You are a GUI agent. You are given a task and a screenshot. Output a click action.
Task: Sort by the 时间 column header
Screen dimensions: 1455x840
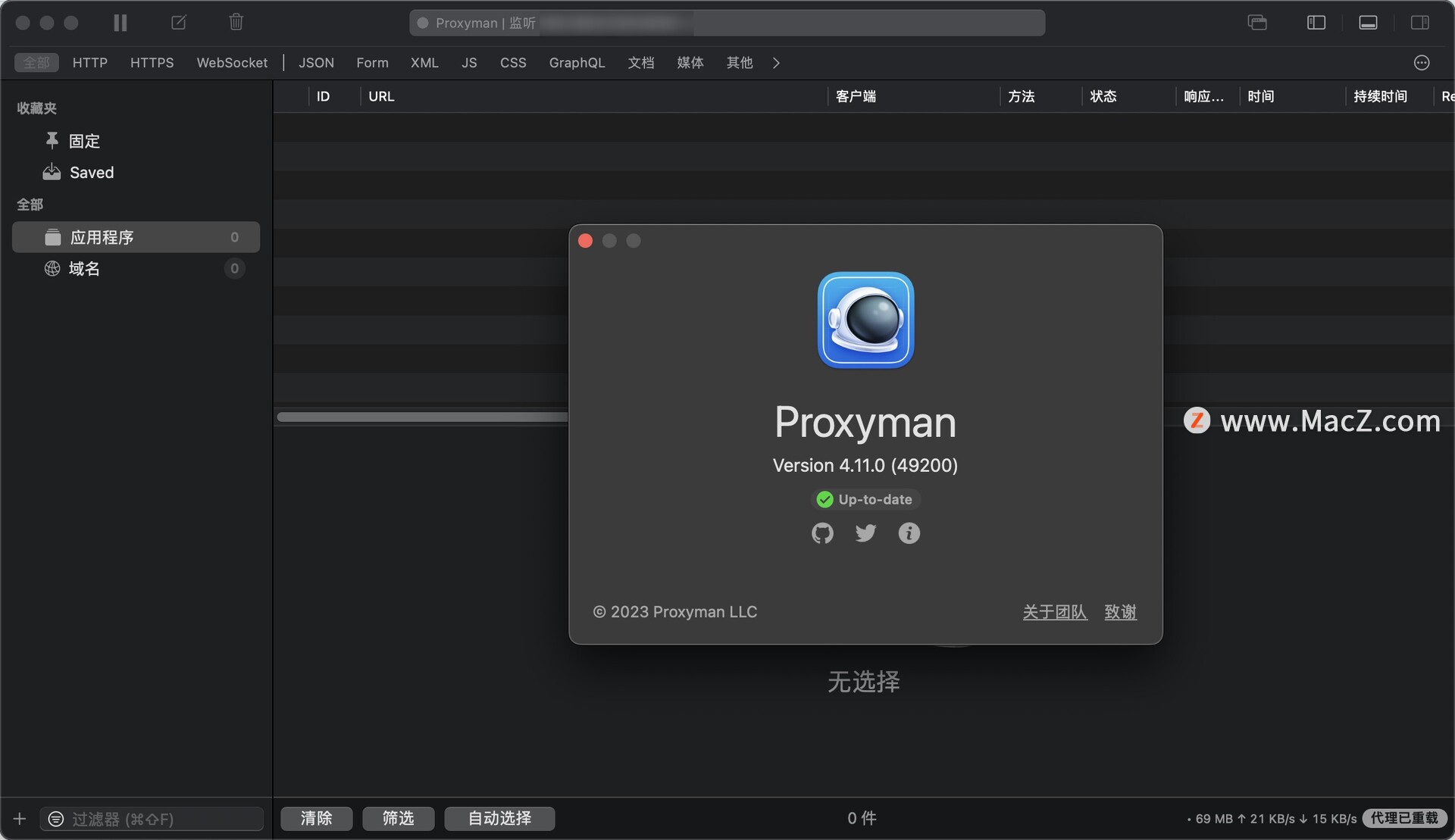1261,96
